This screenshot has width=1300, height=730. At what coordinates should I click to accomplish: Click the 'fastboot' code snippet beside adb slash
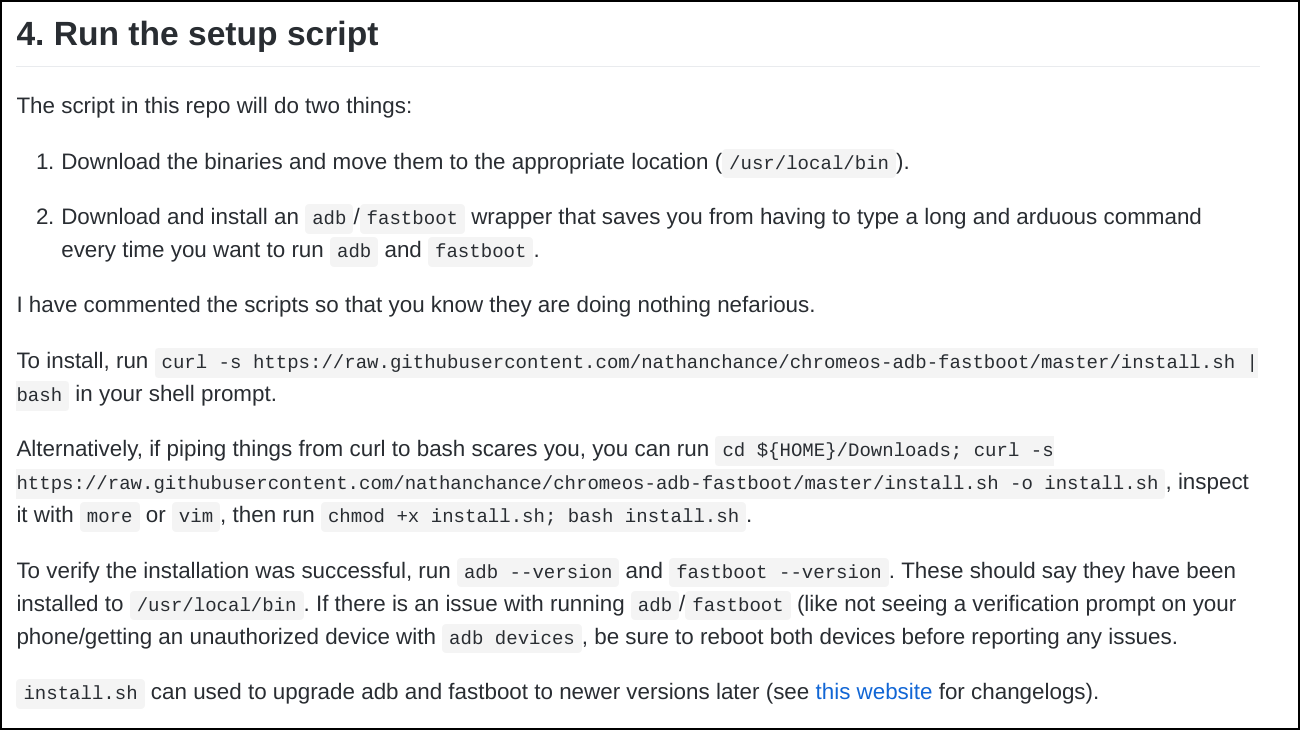pyautogui.click(x=412, y=218)
